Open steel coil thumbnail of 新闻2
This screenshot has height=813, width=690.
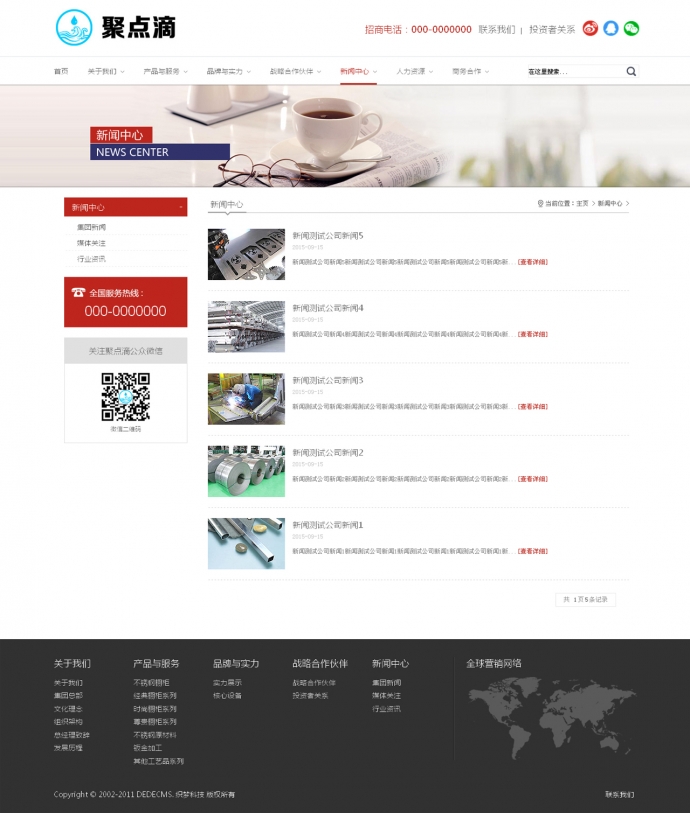[x=246, y=471]
